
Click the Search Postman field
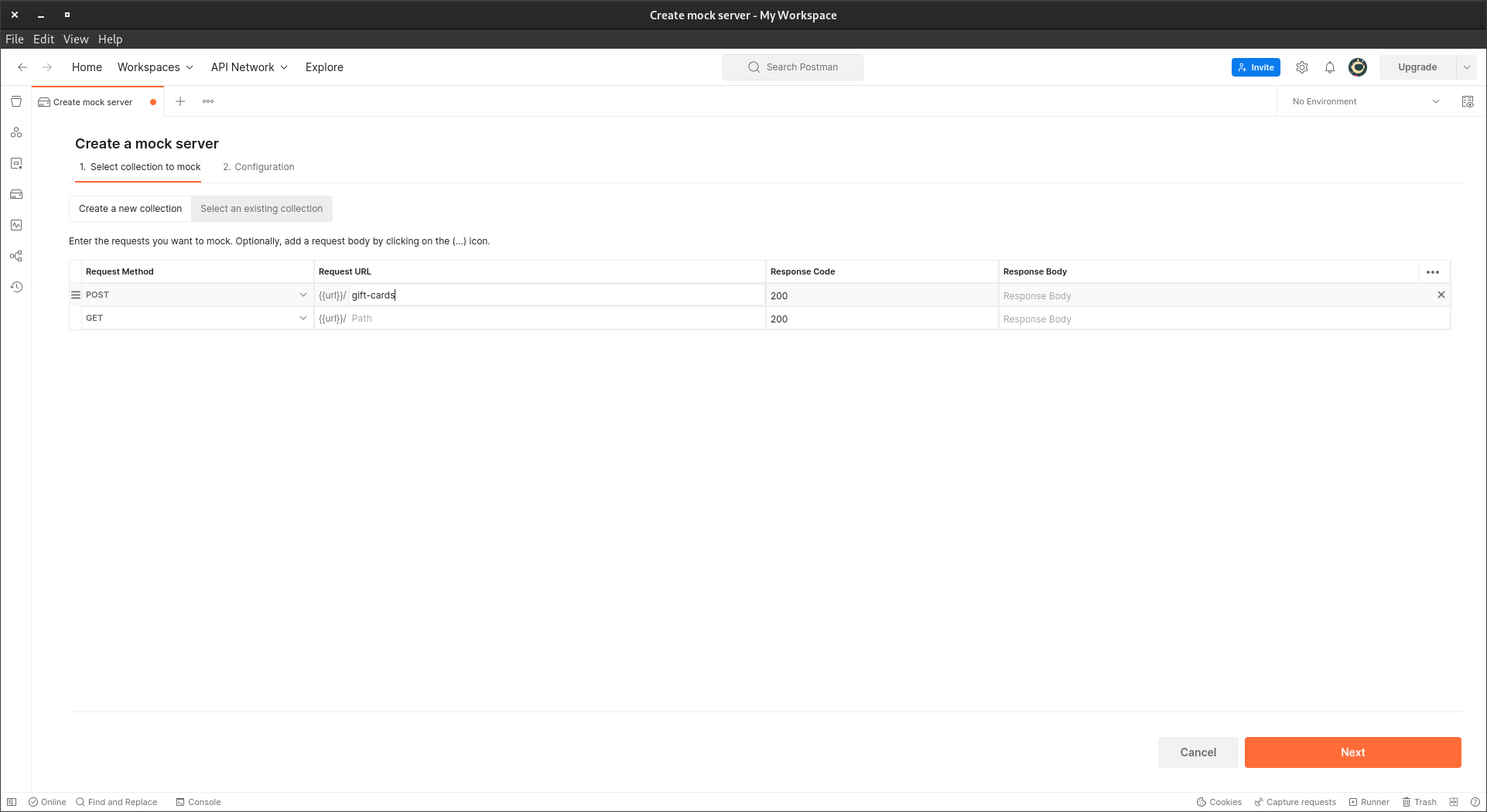(792, 67)
